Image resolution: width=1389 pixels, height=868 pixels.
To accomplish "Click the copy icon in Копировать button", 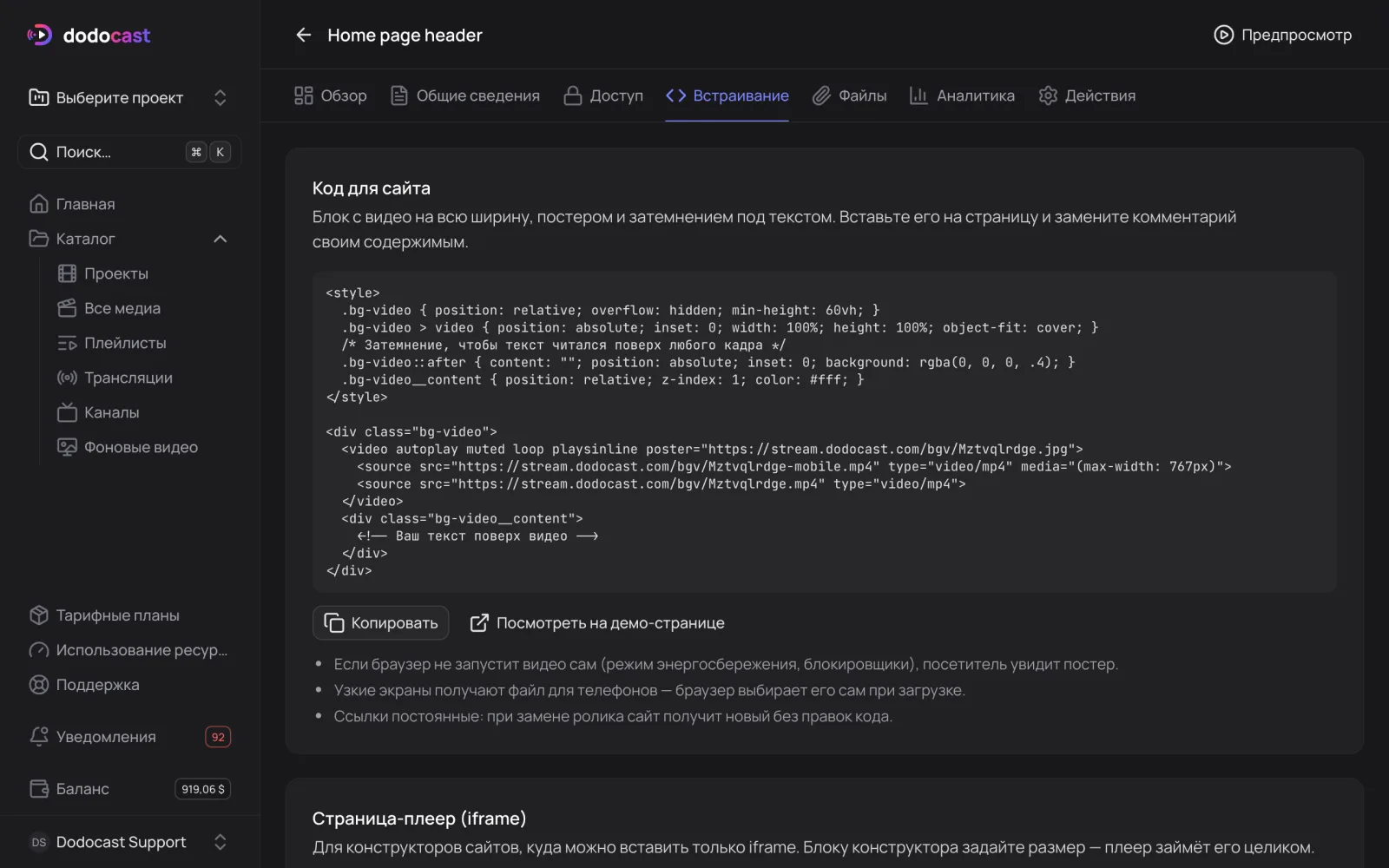I will pos(333,622).
